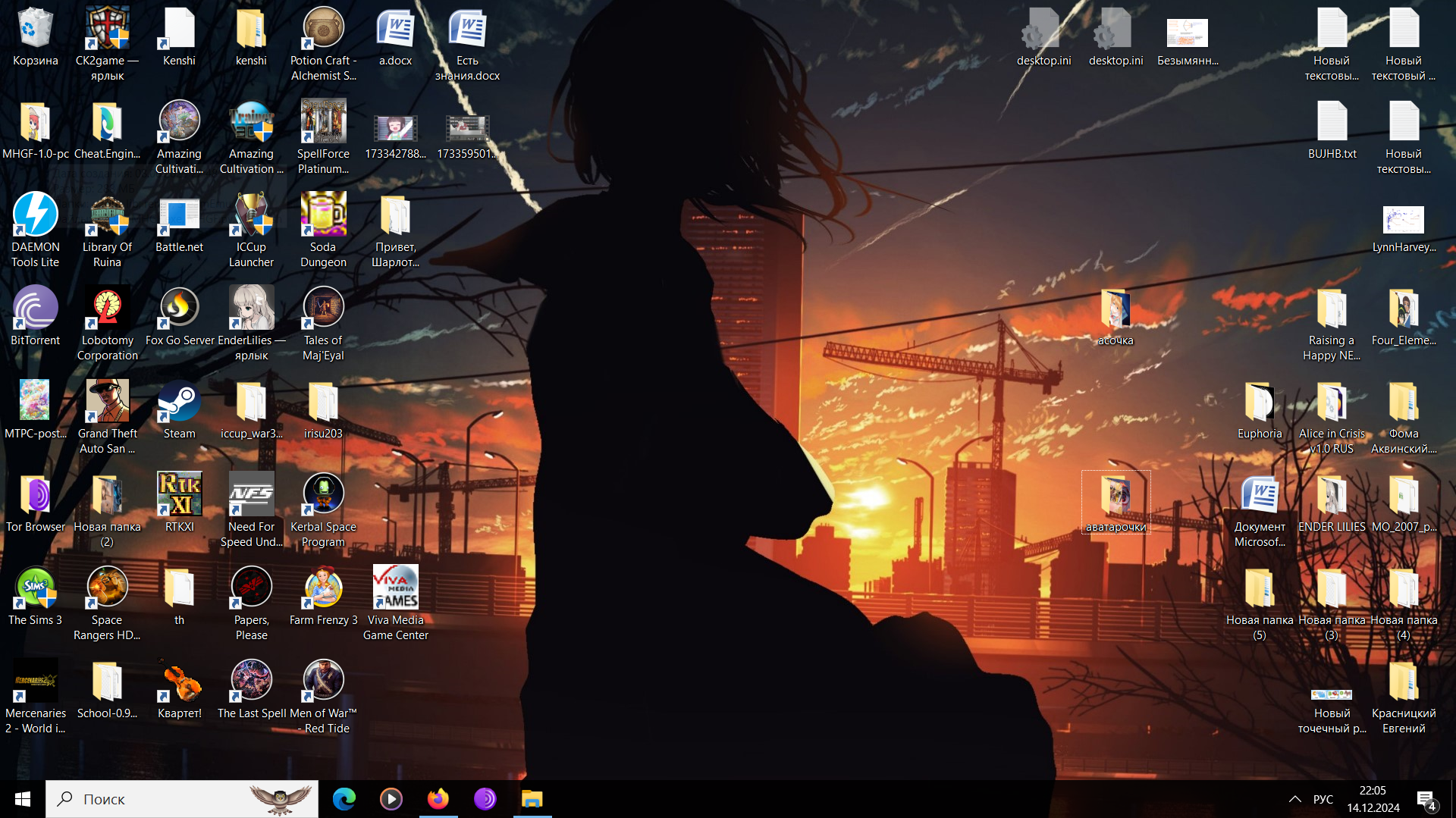Screen dimensions: 1456x818
Task: Launch Tales of Maj'Eyal
Action: click(323, 324)
